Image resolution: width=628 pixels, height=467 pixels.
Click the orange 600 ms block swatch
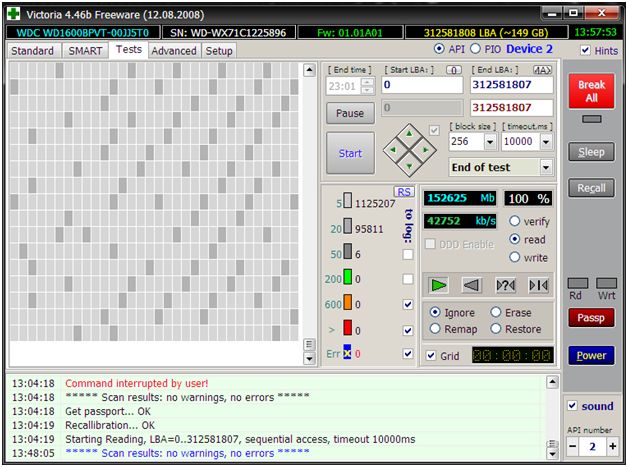[x=348, y=302]
